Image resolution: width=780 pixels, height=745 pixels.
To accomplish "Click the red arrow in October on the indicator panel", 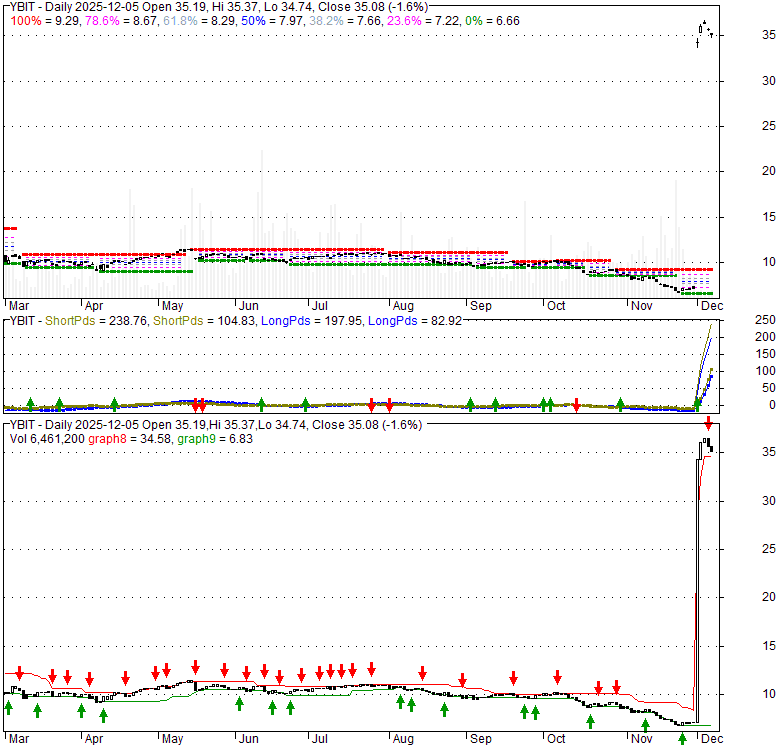I will 576,405.
